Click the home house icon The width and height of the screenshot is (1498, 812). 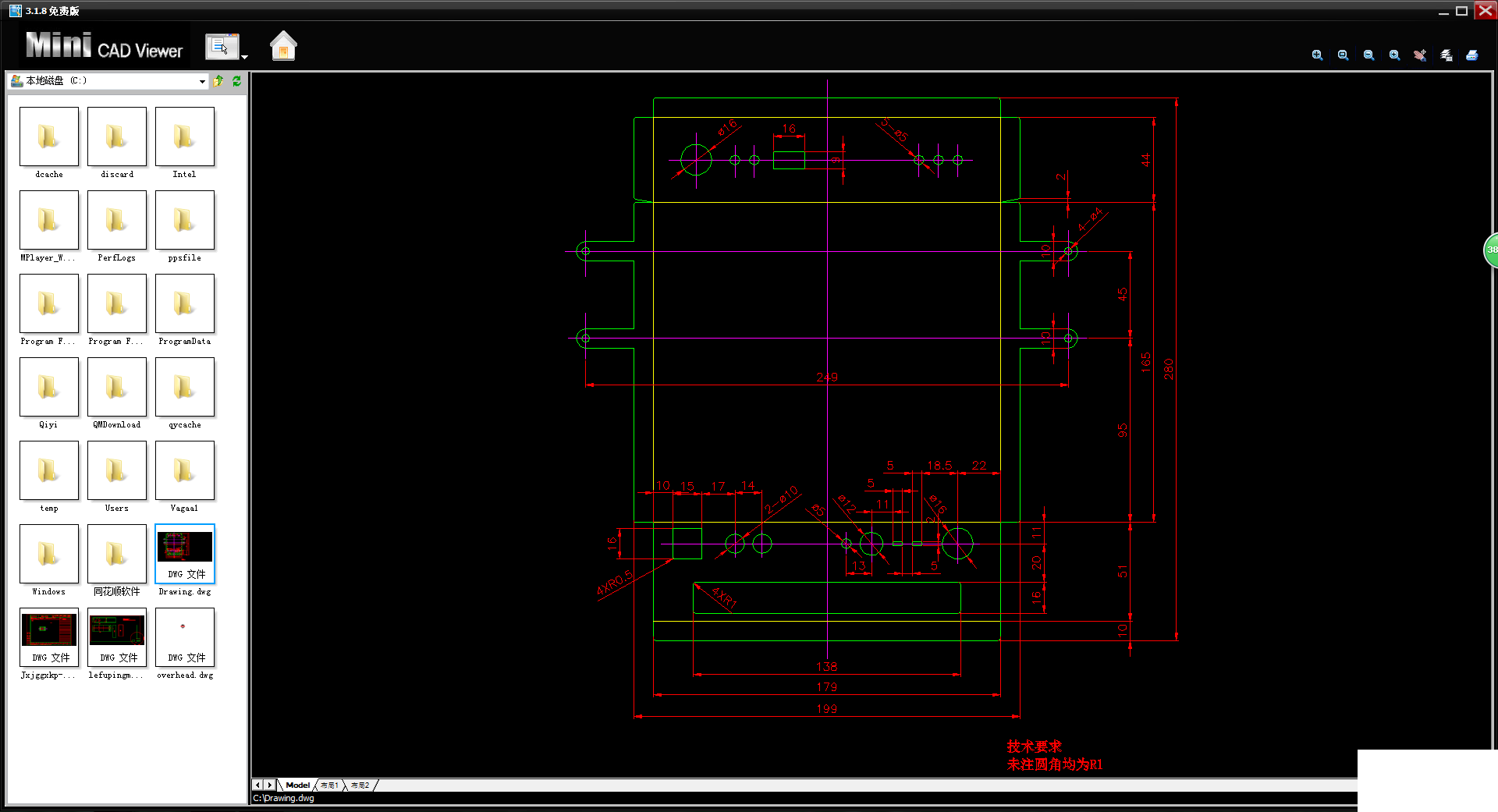coord(283,45)
